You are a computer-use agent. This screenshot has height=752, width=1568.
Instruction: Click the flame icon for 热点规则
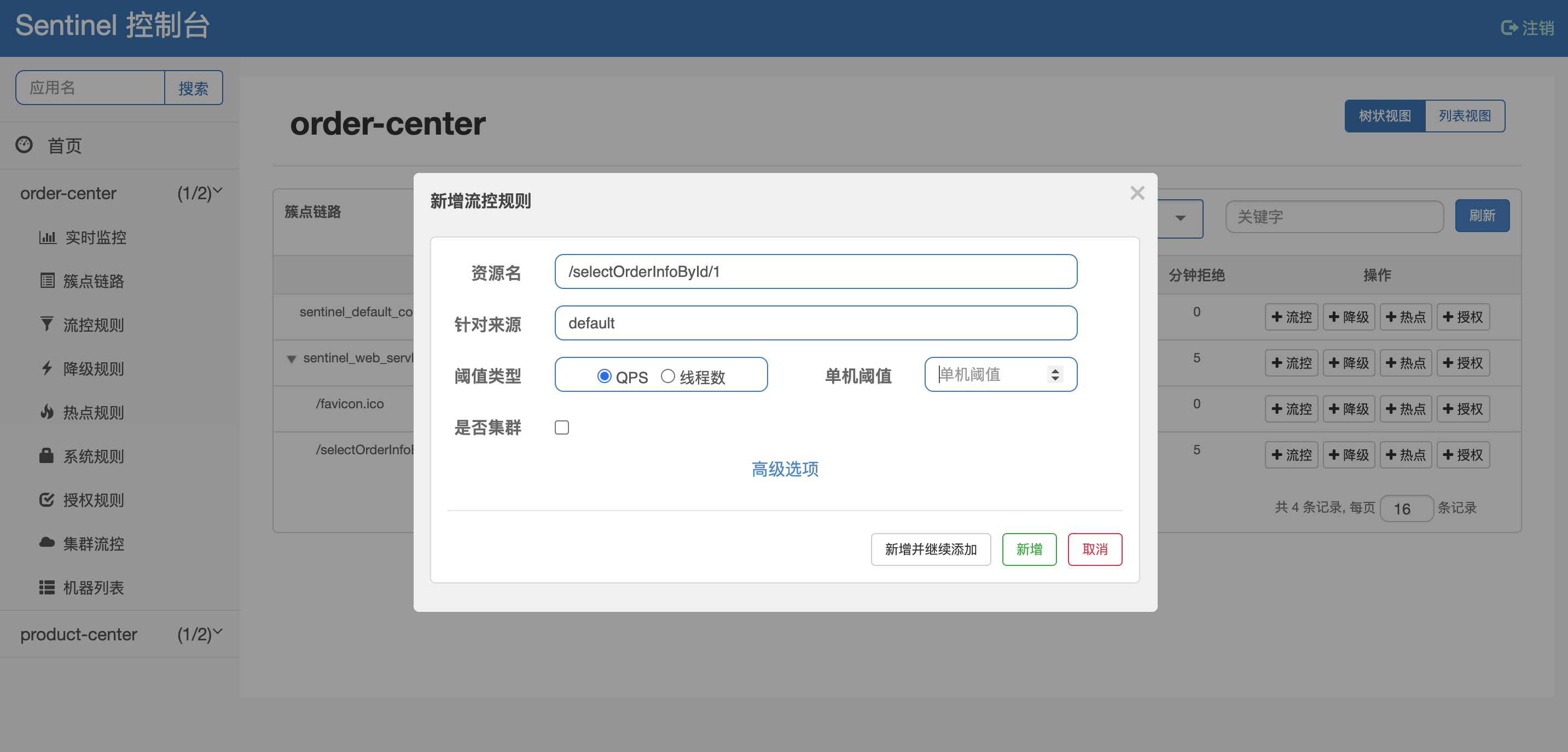coord(47,412)
